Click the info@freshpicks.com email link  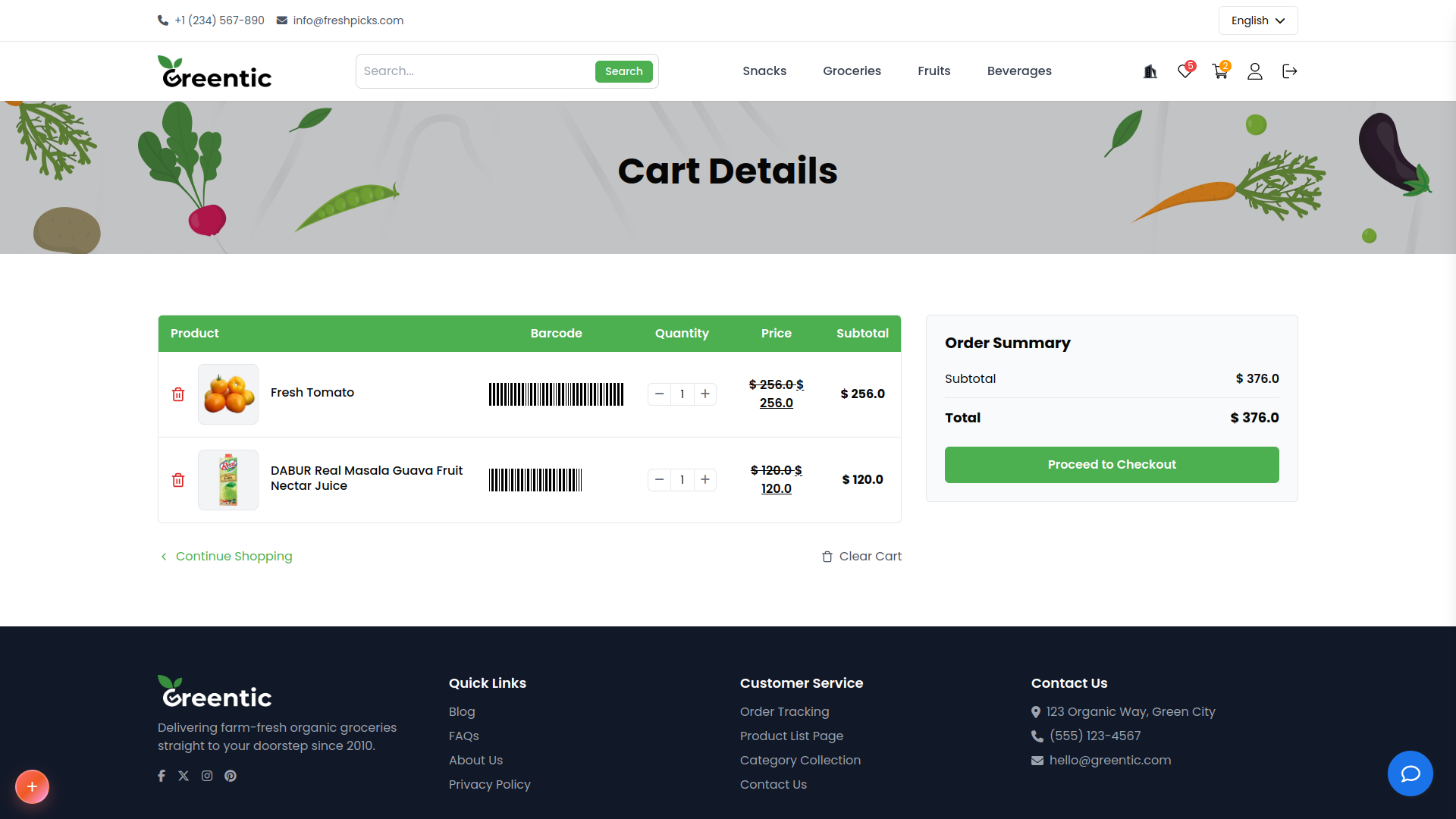(348, 20)
